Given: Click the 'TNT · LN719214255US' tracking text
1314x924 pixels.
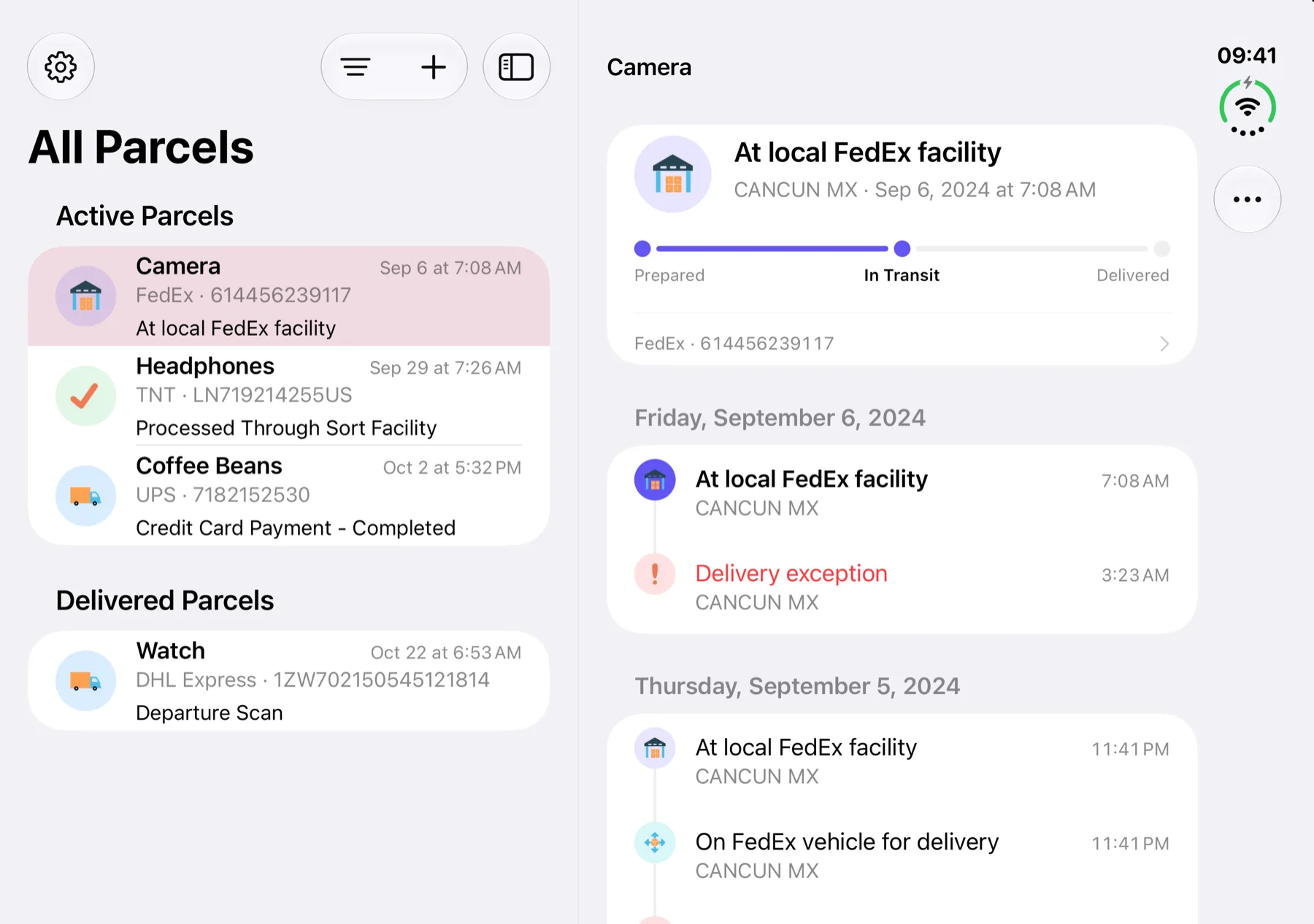Looking at the screenshot, I should click(244, 395).
